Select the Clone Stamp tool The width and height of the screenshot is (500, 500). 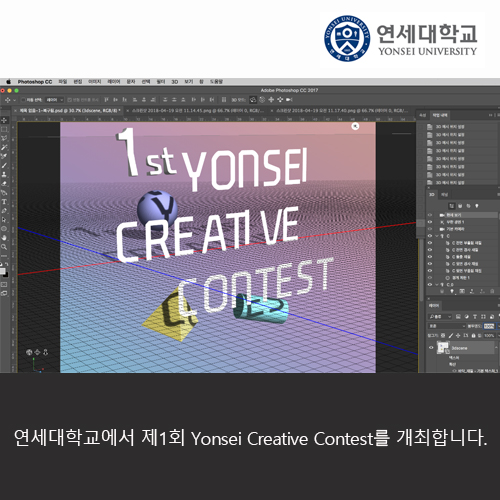pos(4,174)
